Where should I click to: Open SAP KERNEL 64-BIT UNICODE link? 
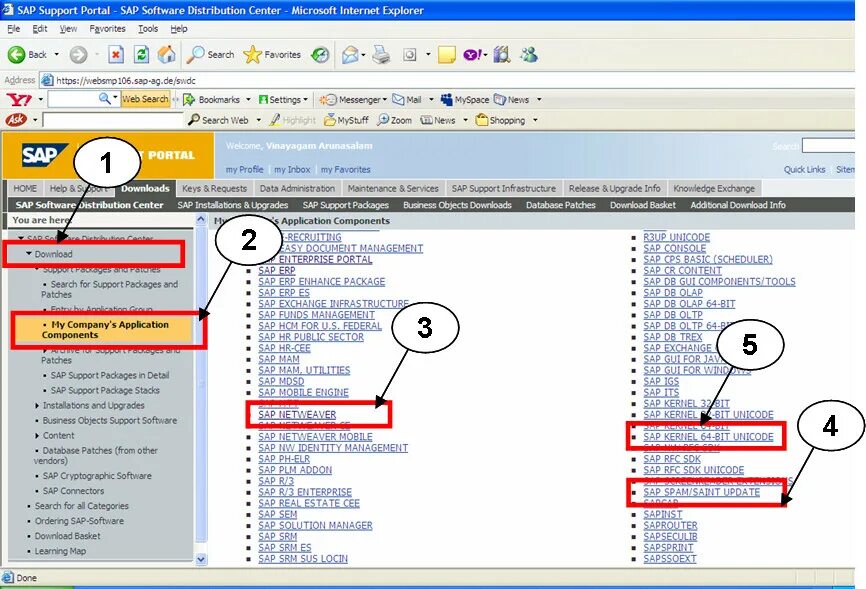click(x=708, y=437)
